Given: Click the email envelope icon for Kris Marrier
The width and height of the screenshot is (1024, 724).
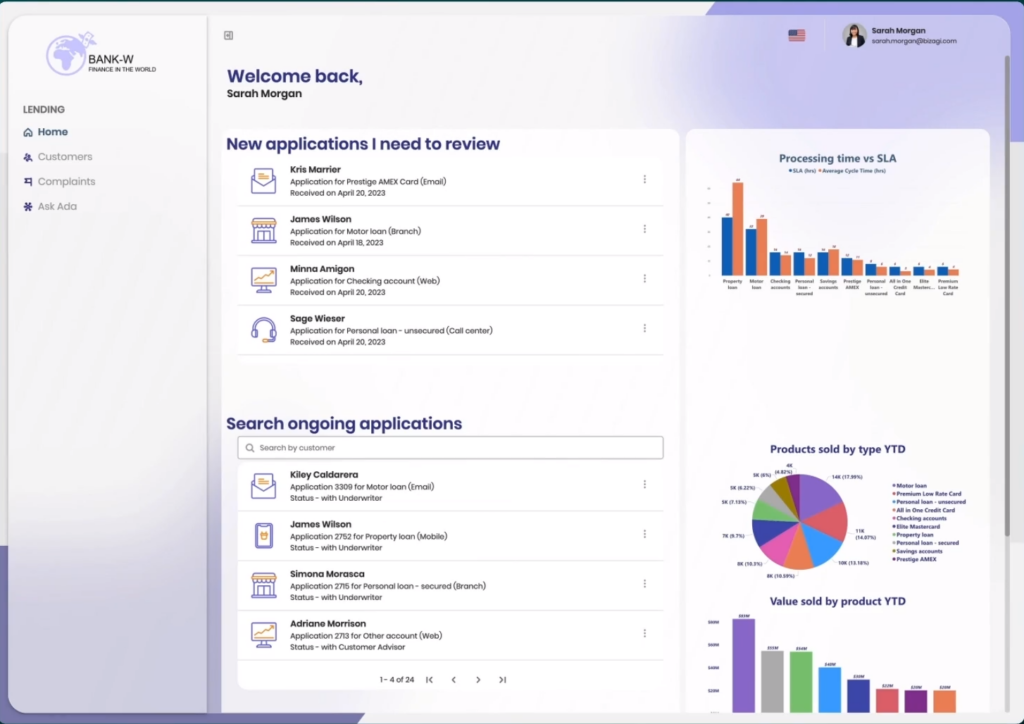Looking at the screenshot, I should [263, 181].
